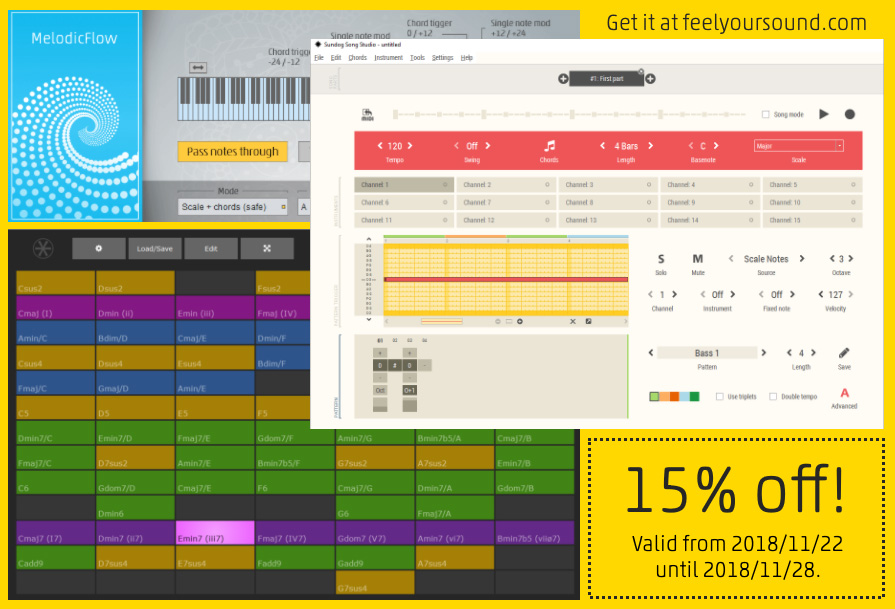Toggle the circle indicator on Channel 1

pyautogui.click(x=445, y=185)
